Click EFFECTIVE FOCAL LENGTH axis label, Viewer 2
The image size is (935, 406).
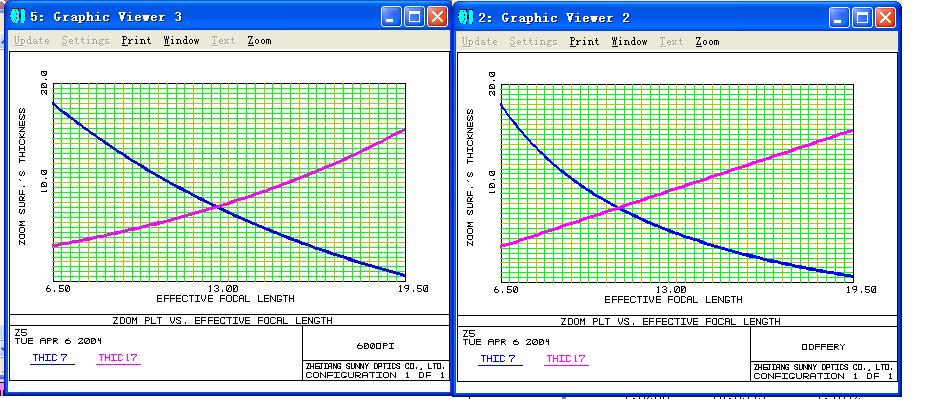coord(673,299)
